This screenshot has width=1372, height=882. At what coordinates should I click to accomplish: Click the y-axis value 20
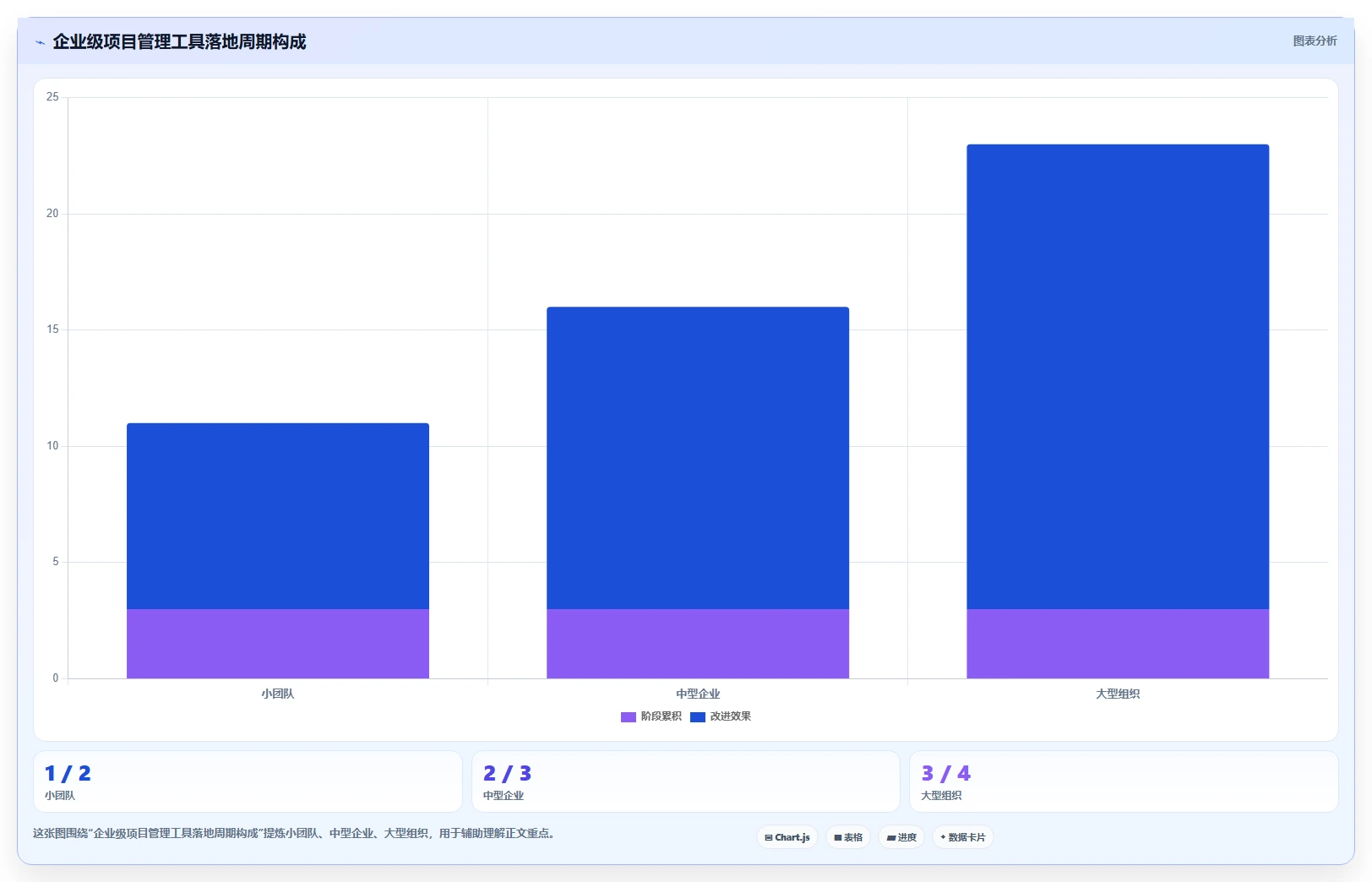pos(52,214)
